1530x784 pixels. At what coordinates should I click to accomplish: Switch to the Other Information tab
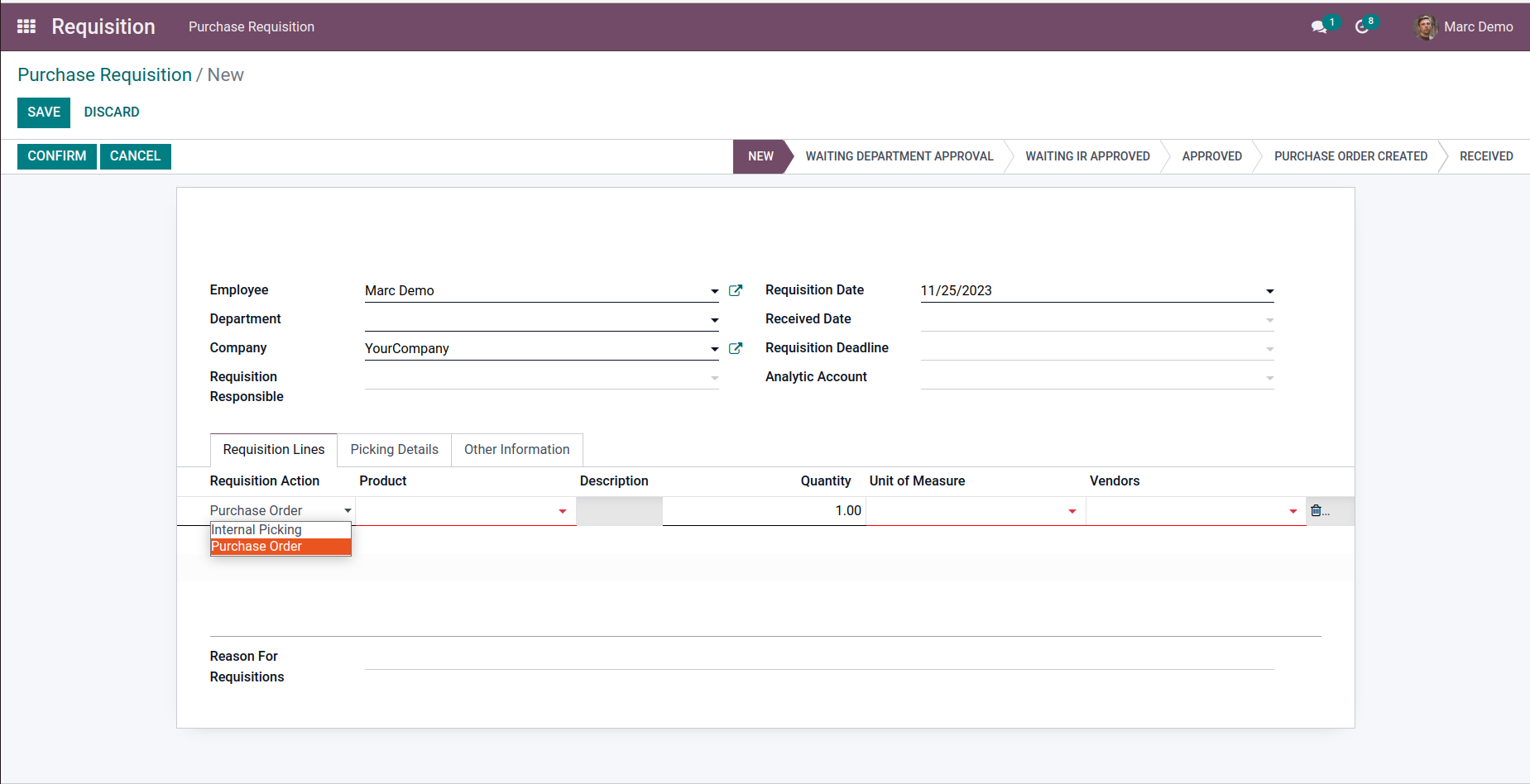pos(517,450)
